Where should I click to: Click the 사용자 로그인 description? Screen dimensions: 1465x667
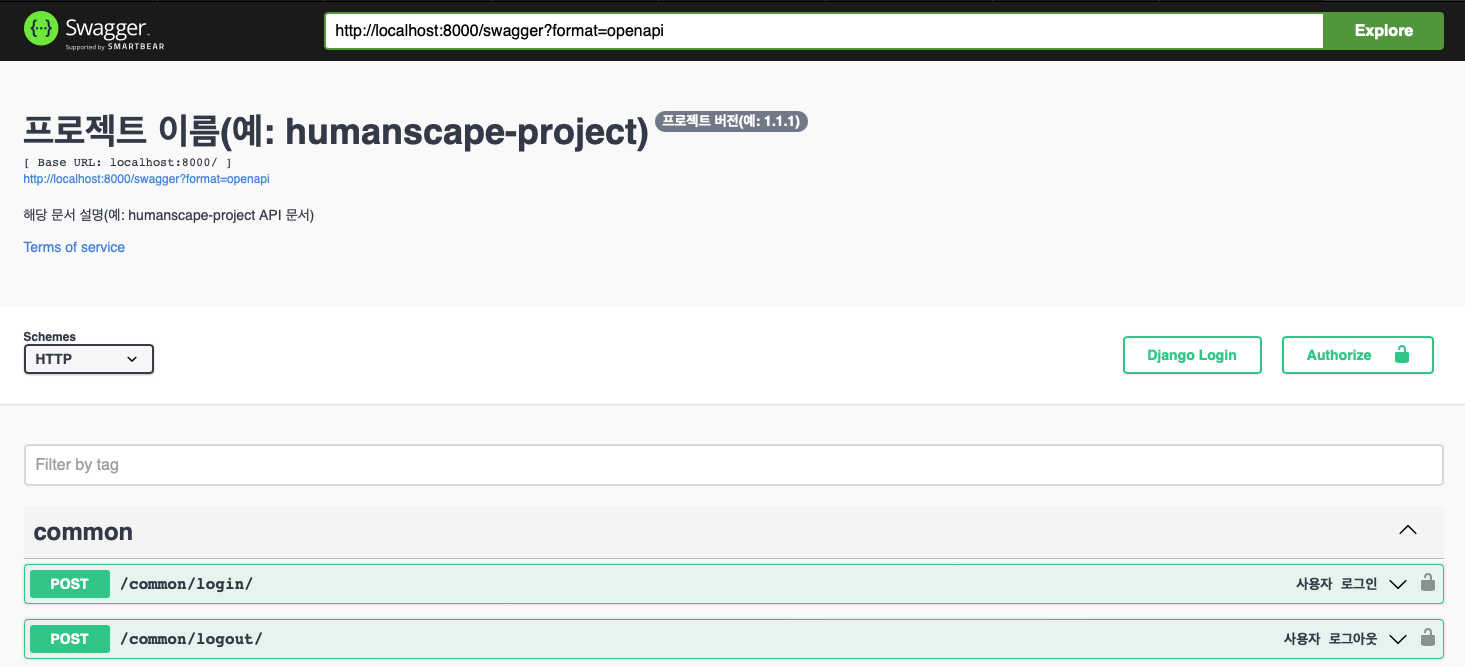pyautogui.click(x=1337, y=584)
